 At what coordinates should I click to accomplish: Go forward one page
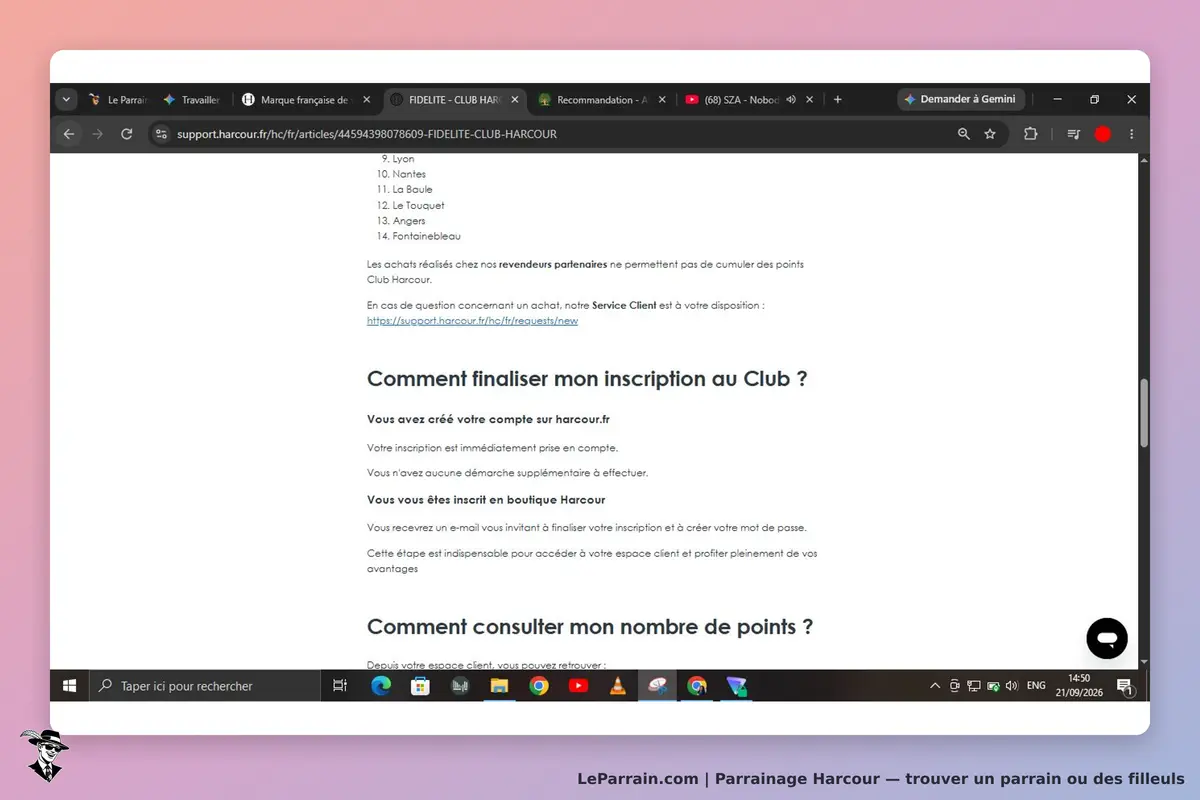(98, 134)
